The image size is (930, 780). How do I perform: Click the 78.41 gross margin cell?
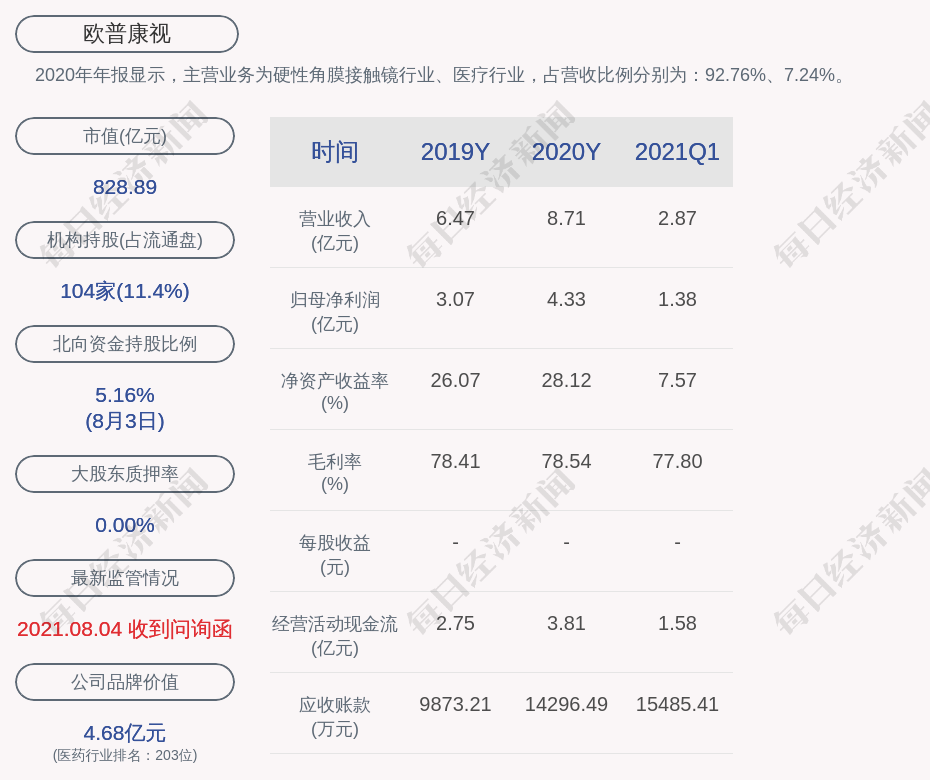point(455,461)
